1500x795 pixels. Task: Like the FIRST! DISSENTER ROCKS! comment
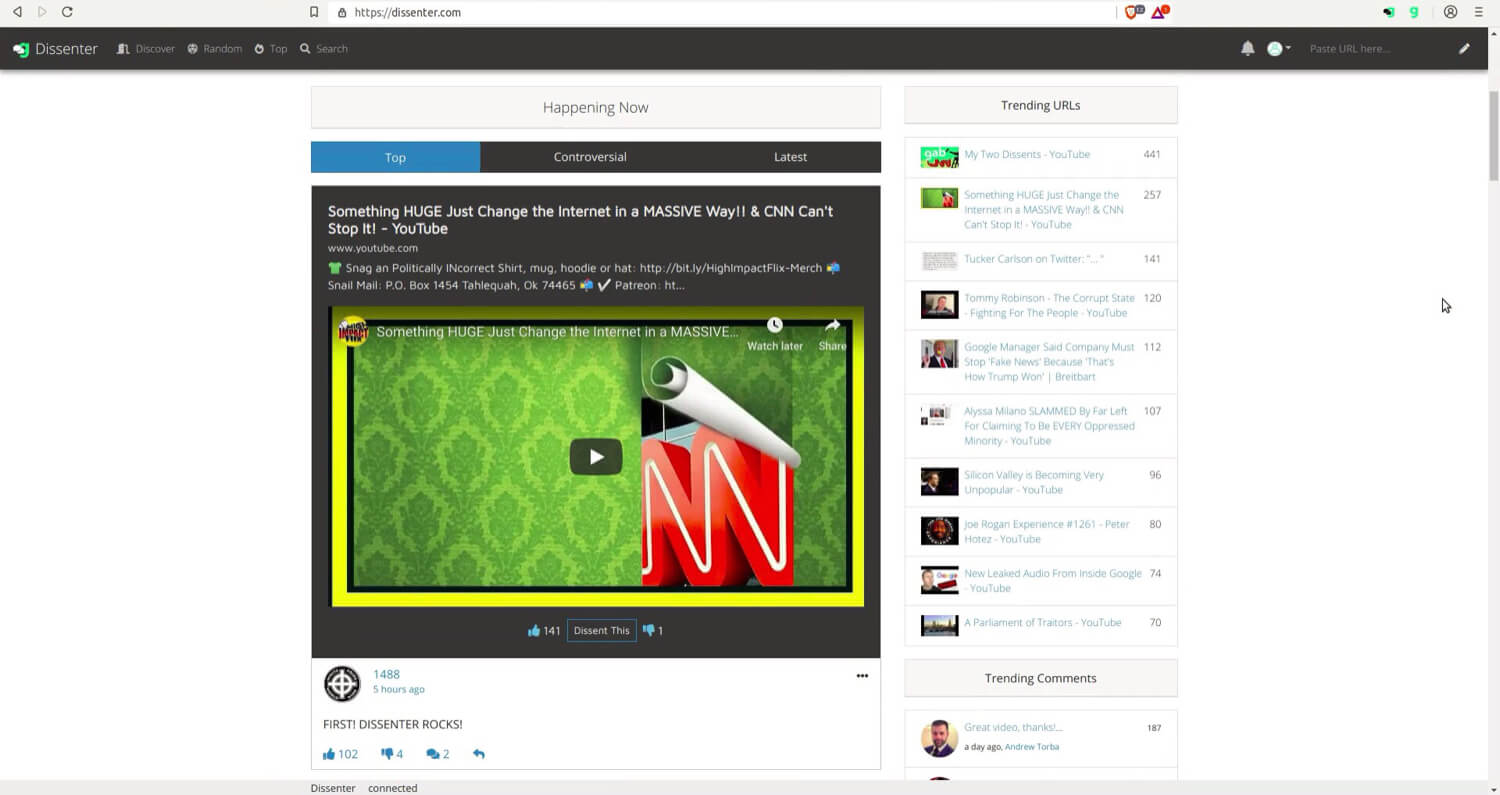click(x=340, y=754)
